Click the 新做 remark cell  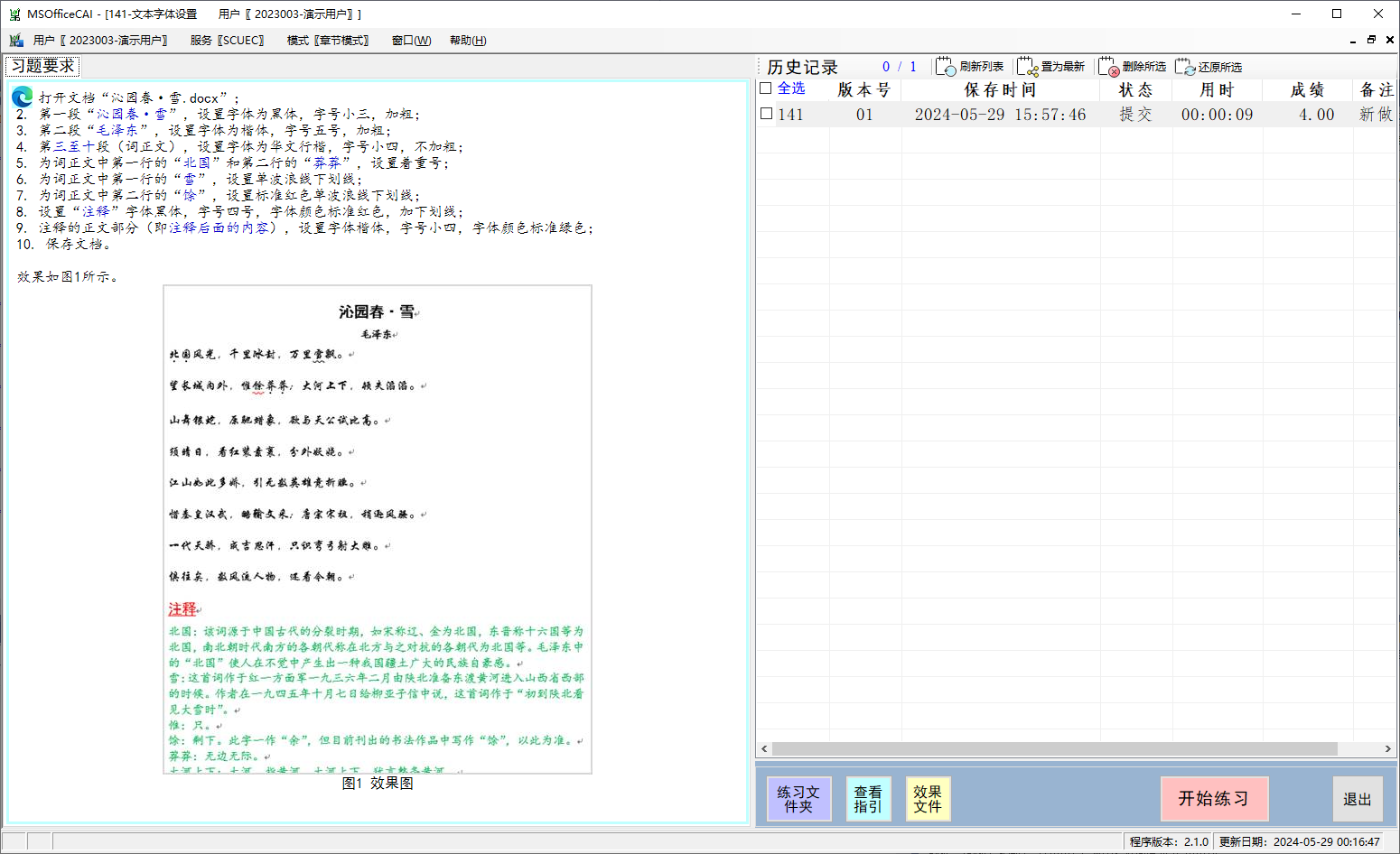point(1376,115)
